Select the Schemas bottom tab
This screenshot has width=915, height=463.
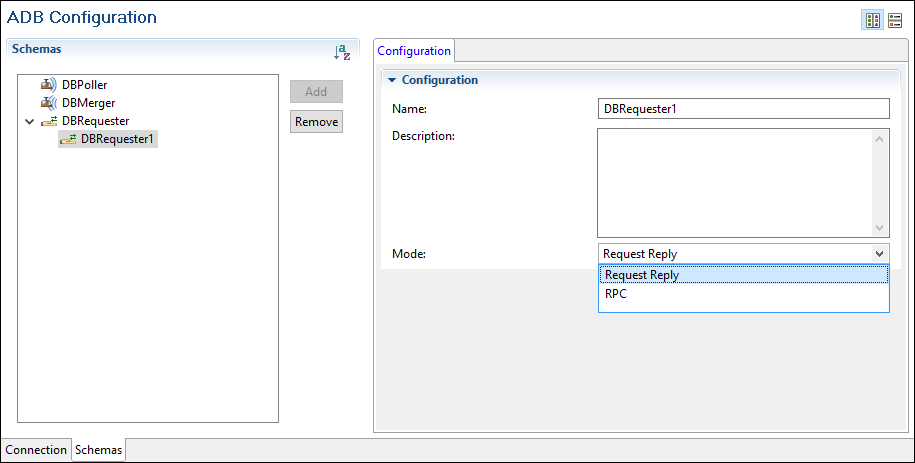98,450
